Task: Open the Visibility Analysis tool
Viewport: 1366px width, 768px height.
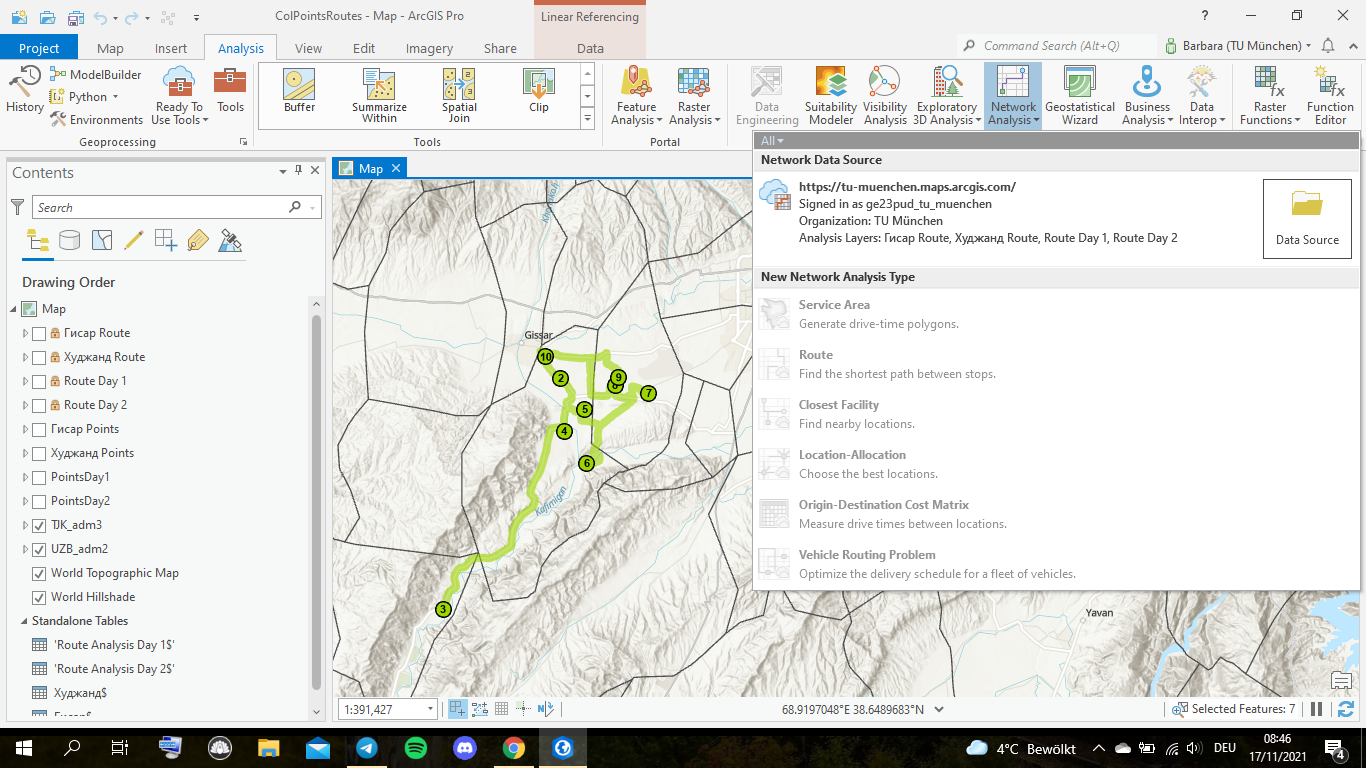Action: [x=885, y=96]
